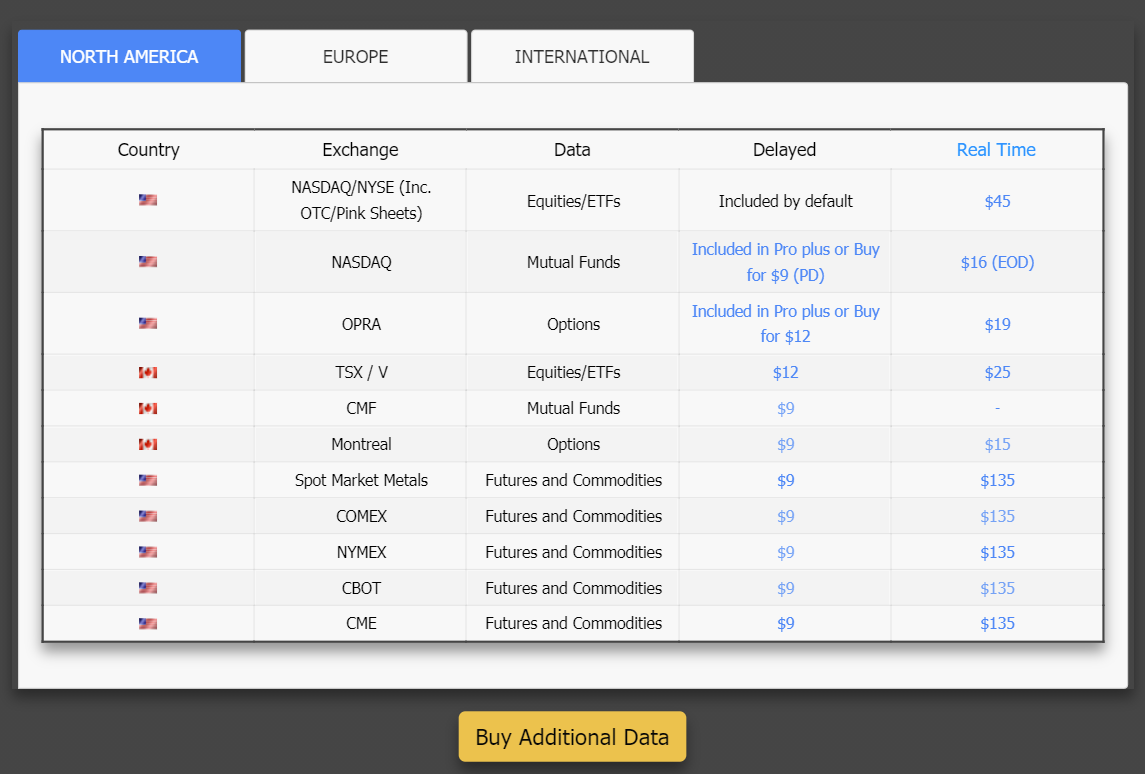Click the $135 Real Time price for NYMEX
The height and width of the screenshot is (774, 1145).
[x=996, y=551]
